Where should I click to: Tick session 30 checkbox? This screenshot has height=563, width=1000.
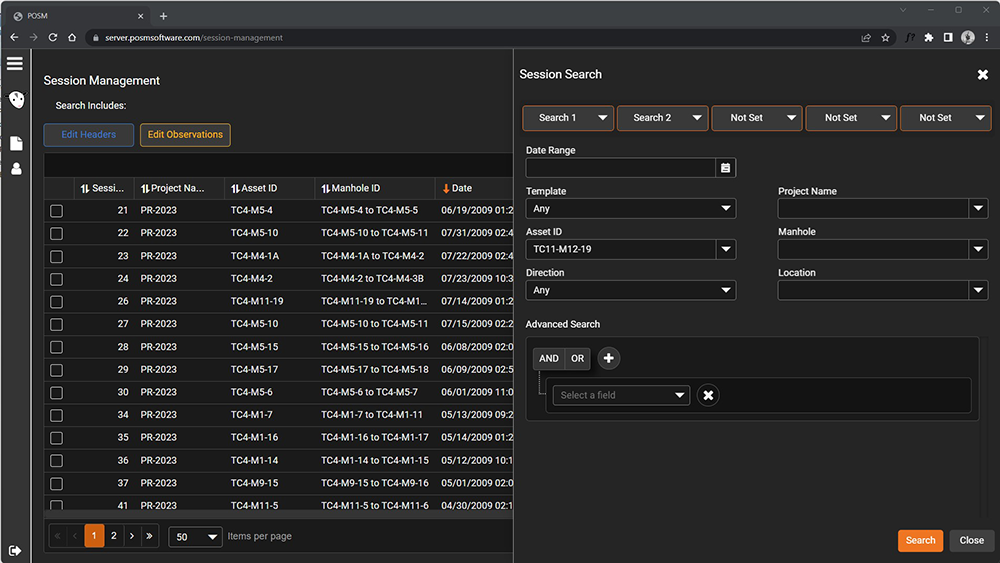pos(57,393)
